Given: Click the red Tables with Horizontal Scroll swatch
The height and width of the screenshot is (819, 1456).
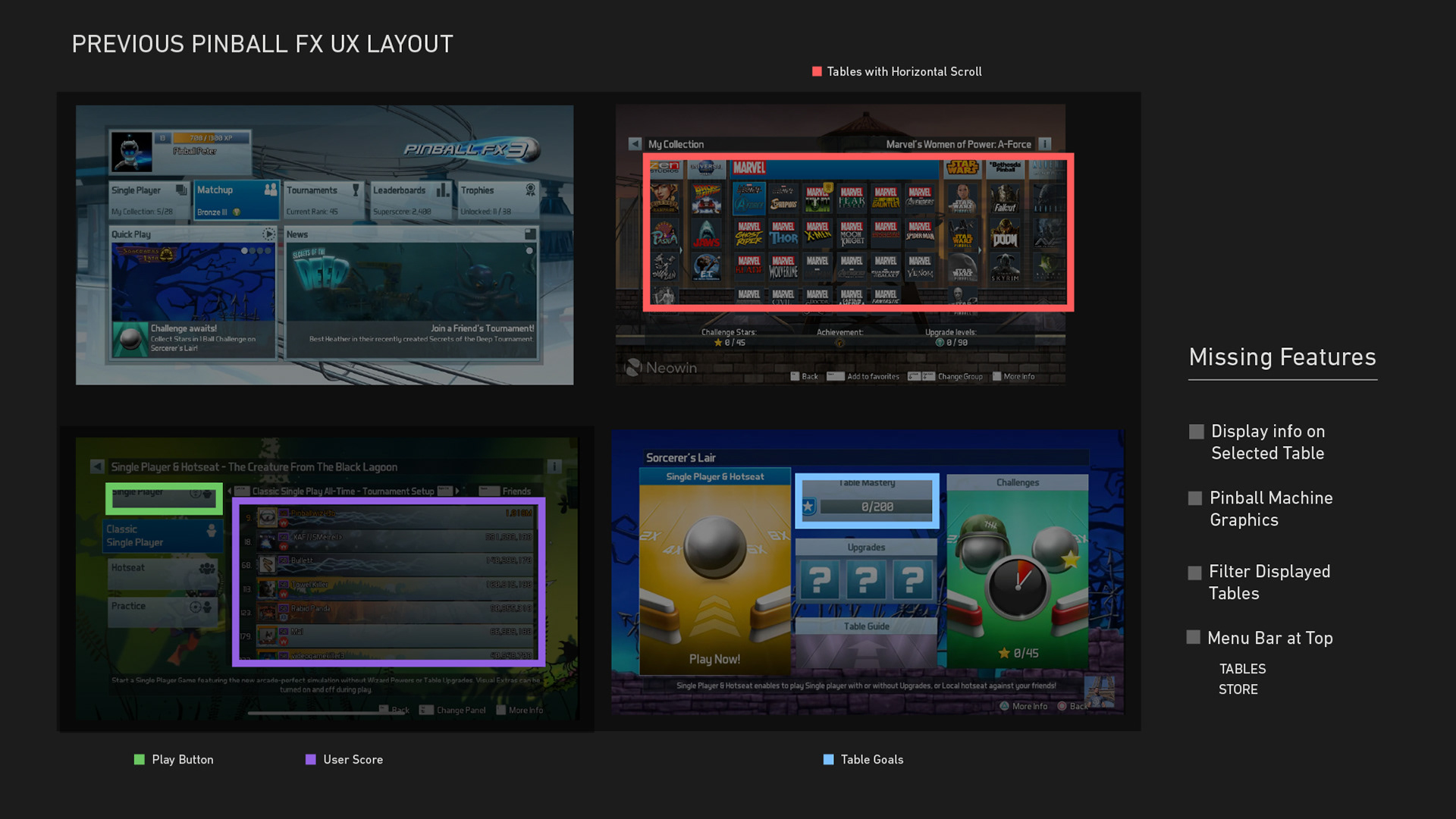Looking at the screenshot, I should coord(817,71).
